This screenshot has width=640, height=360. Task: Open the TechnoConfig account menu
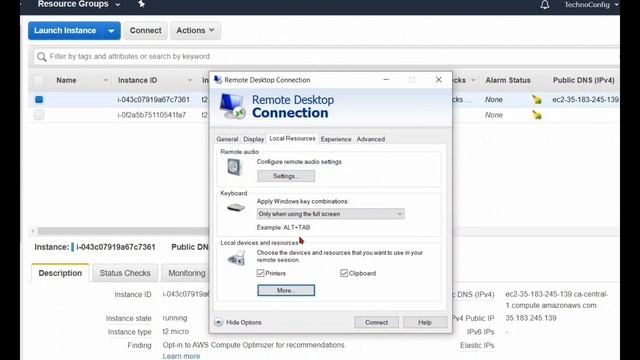(591, 5)
